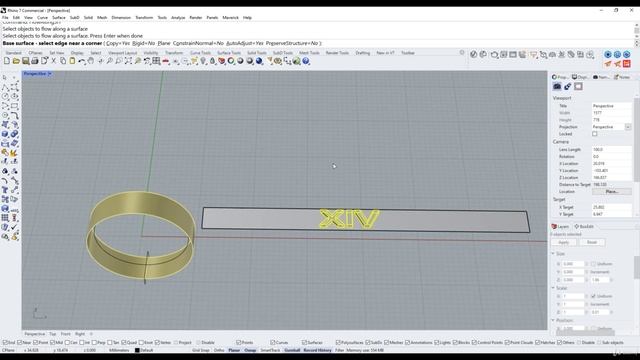
Task: Click the four-viewports layout icon
Action: click(156, 61)
